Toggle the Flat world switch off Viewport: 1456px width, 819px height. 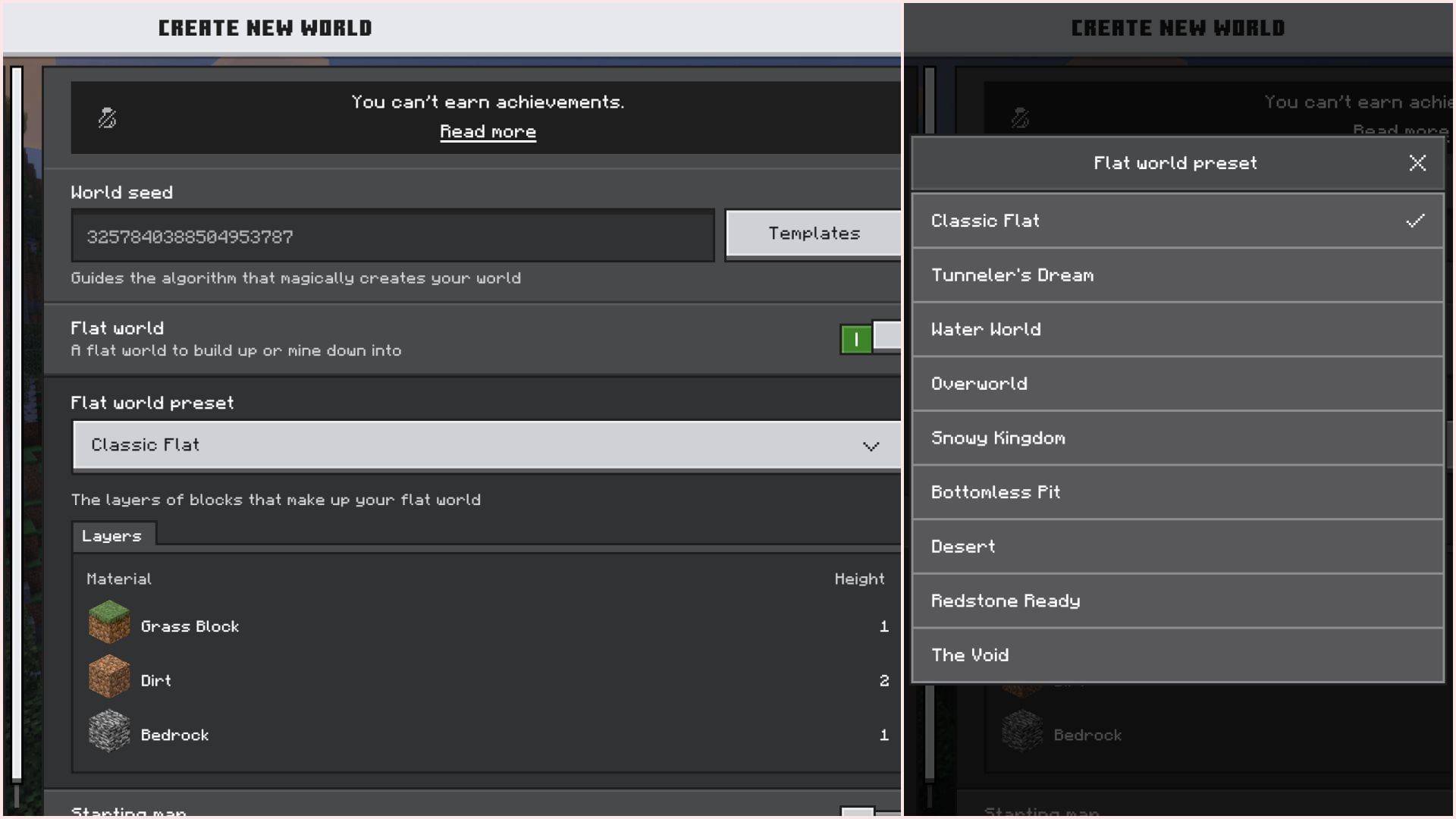(x=870, y=338)
